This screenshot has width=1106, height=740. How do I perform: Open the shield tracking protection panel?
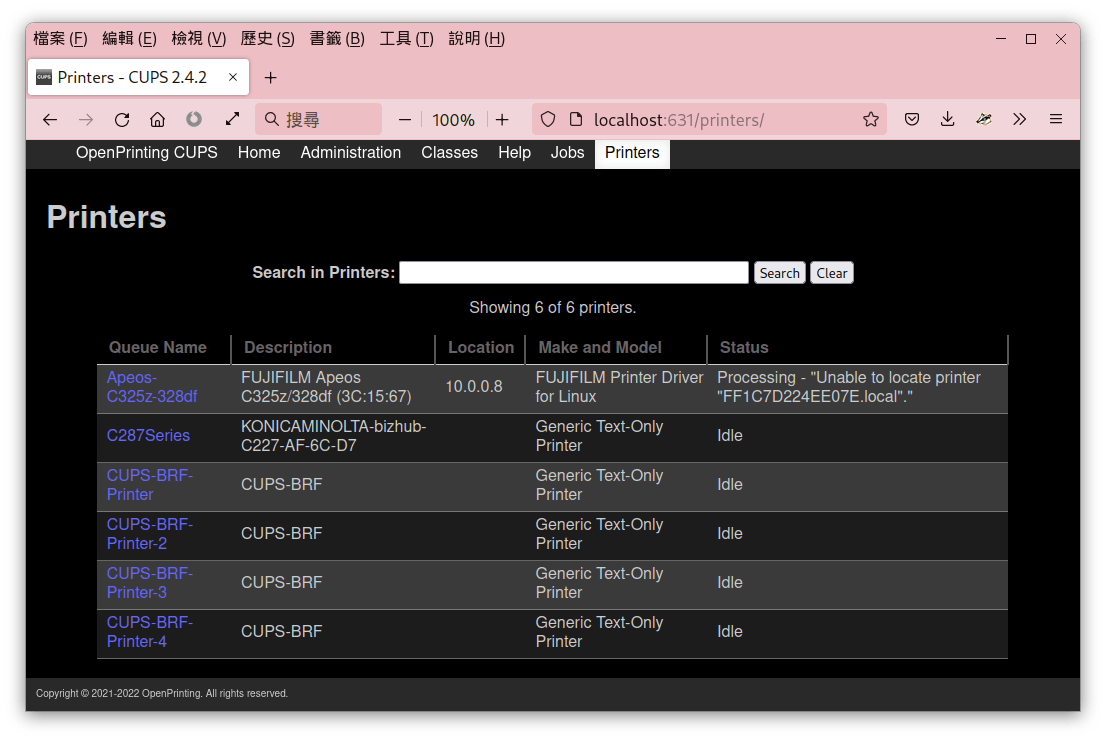click(x=548, y=120)
